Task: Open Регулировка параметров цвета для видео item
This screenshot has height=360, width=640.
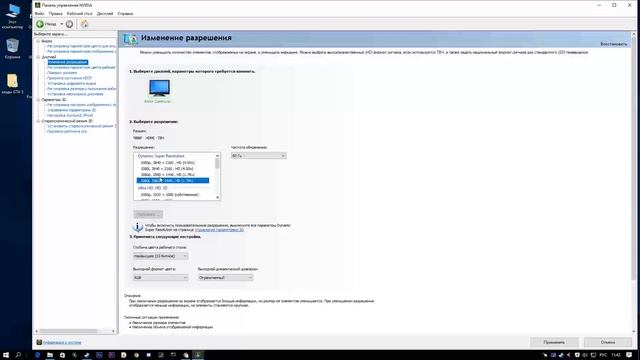Action: 81,46
